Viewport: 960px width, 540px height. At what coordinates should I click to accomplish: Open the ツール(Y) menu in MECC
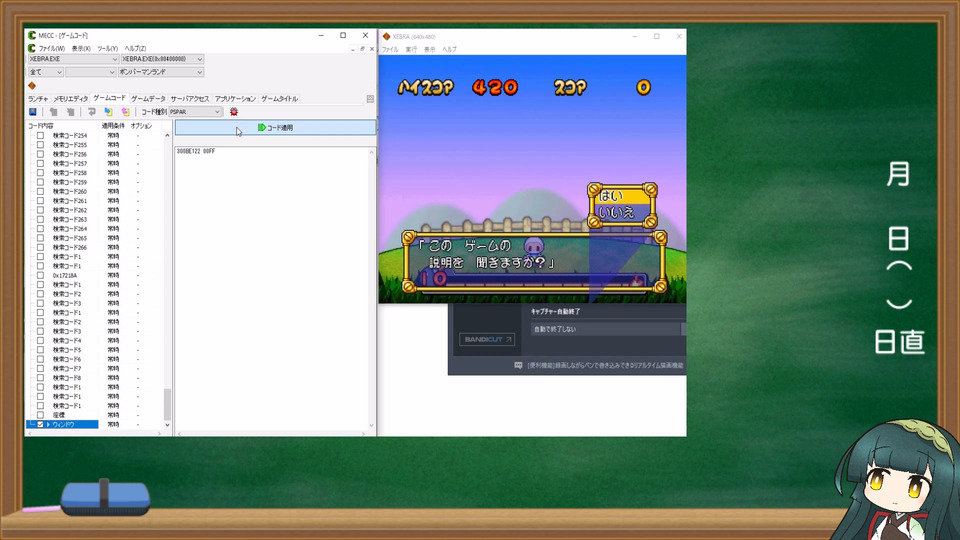click(x=108, y=48)
